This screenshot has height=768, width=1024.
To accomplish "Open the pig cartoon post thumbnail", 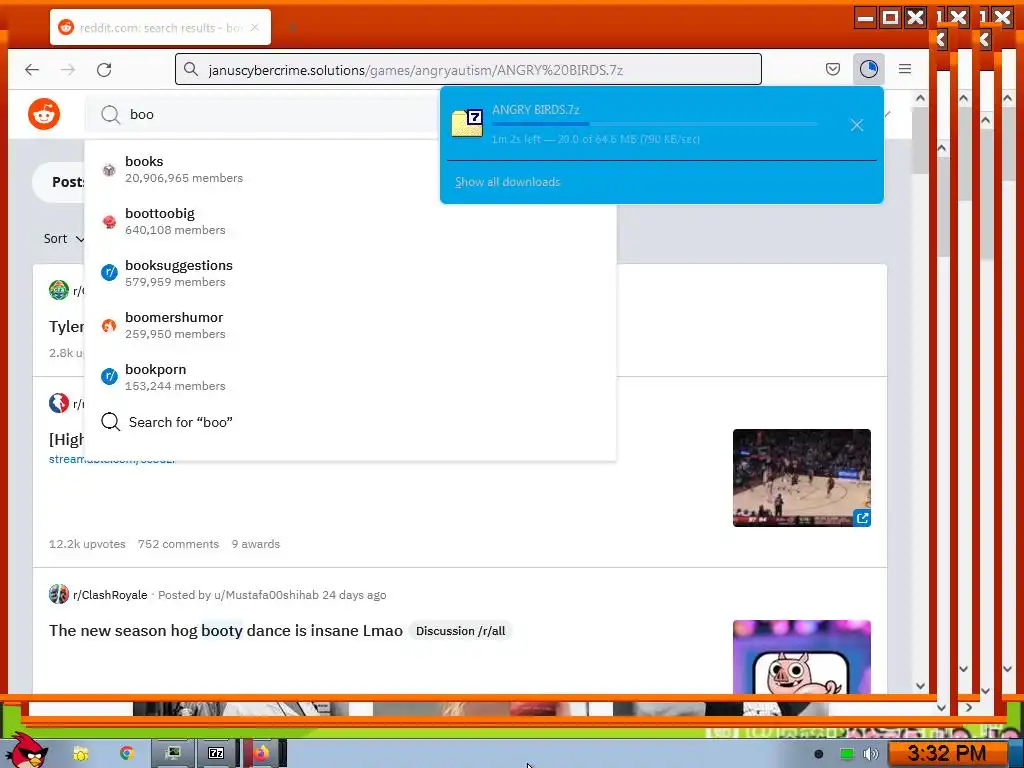I will tap(801, 657).
